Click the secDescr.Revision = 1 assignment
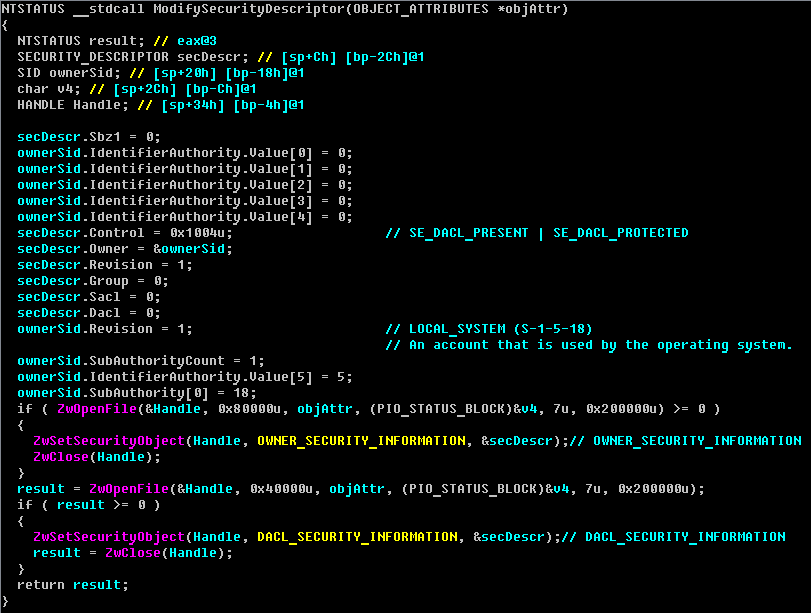 (104, 265)
